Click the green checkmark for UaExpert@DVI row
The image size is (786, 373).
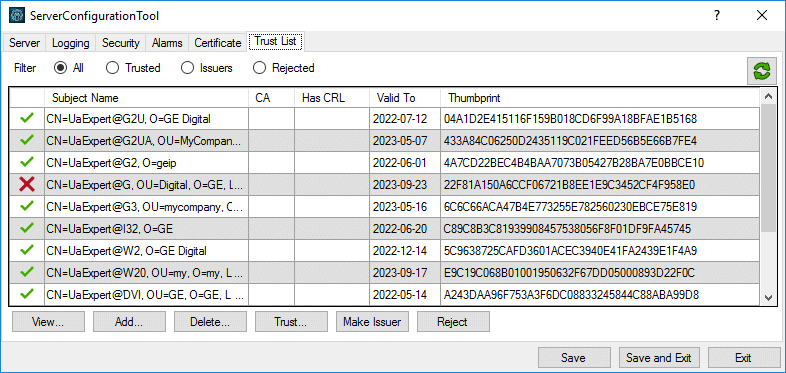pos(27,294)
